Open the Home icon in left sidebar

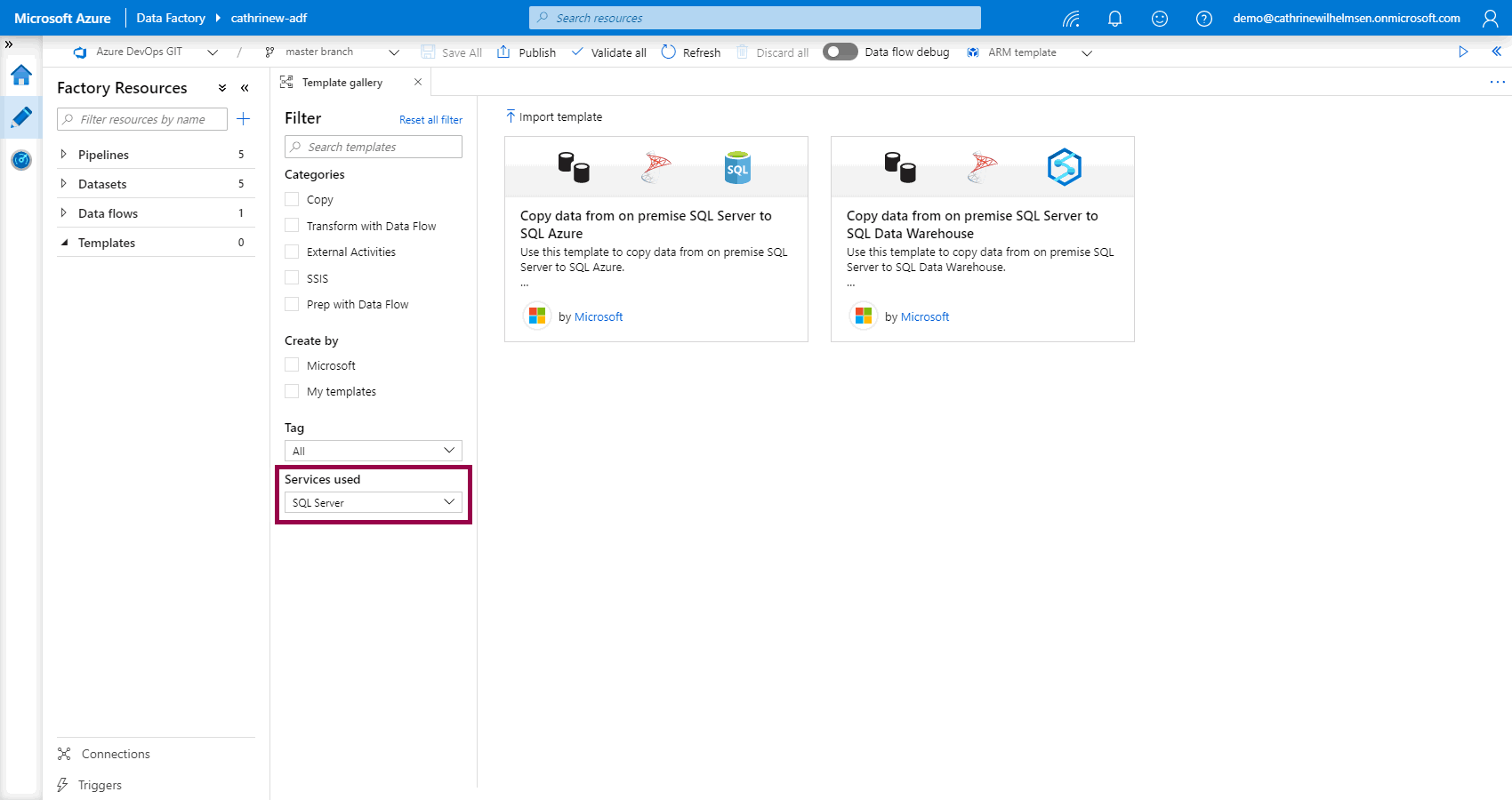(x=21, y=76)
